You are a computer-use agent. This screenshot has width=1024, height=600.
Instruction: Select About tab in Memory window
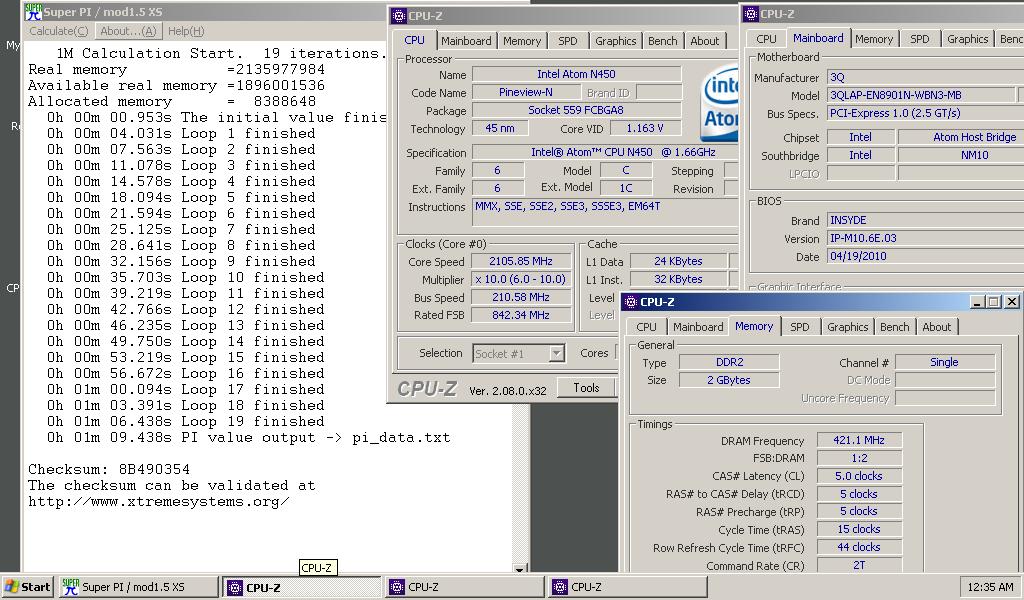click(936, 326)
